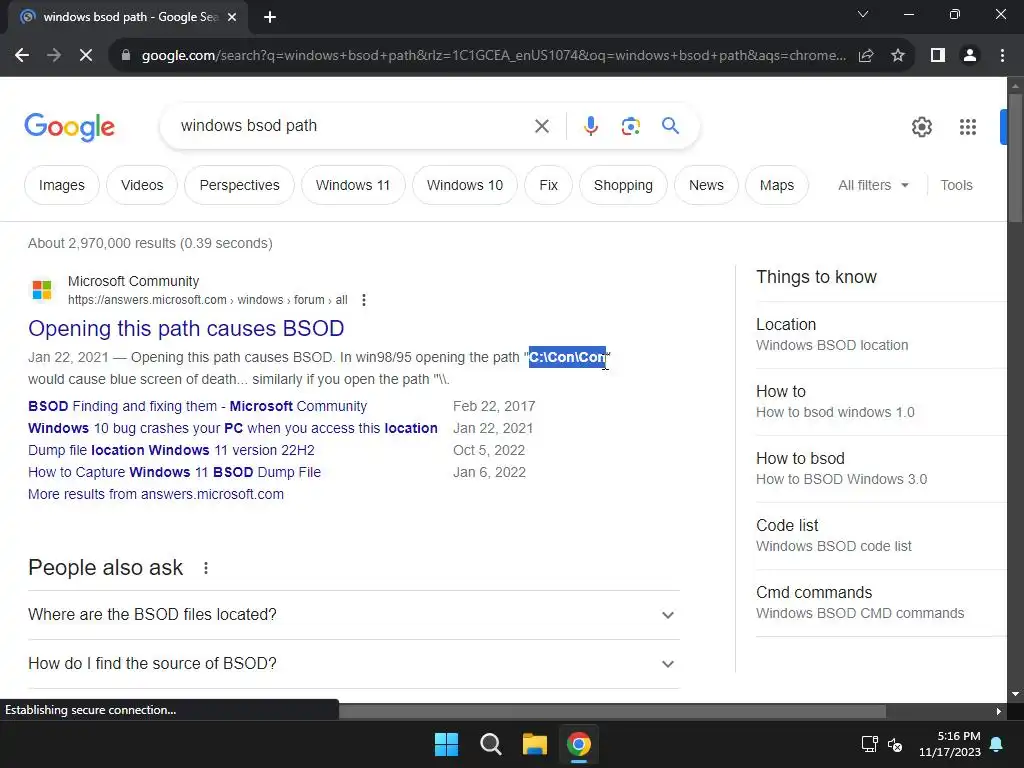Clear the Google search box
This screenshot has width=1024, height=768.
(x=542, y=126)
